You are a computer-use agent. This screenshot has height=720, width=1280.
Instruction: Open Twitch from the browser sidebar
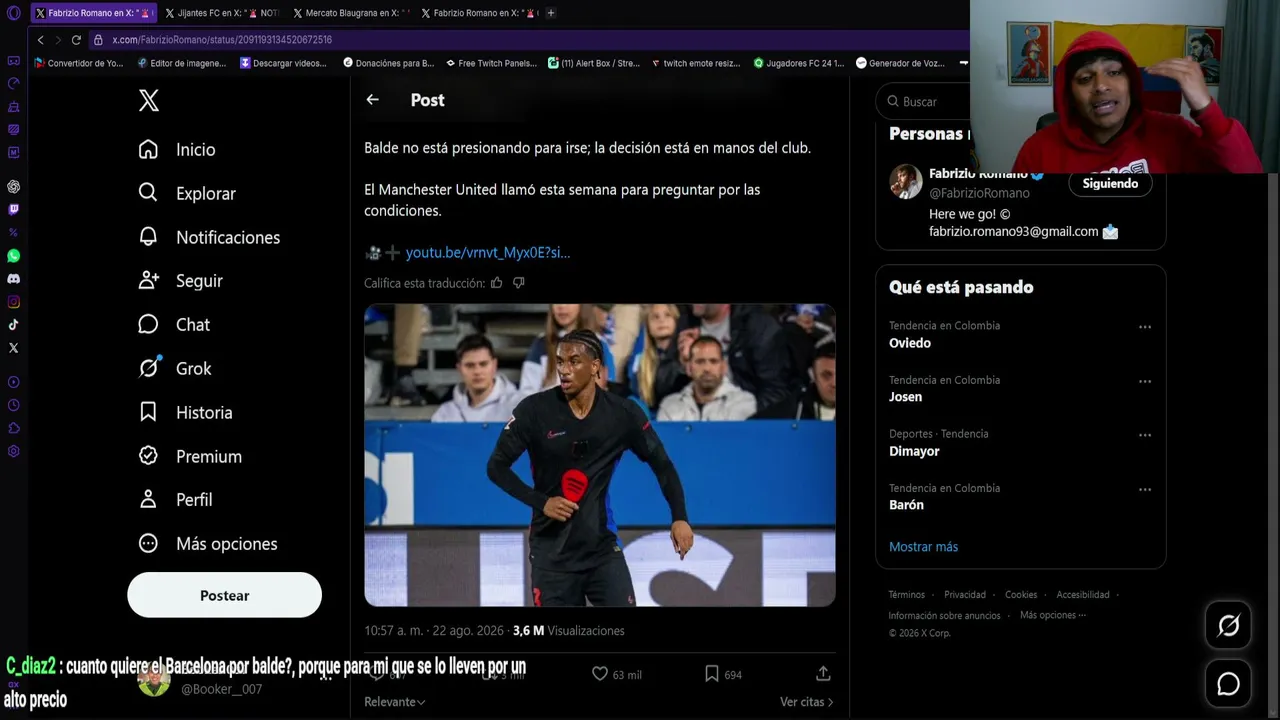[13, 210]
